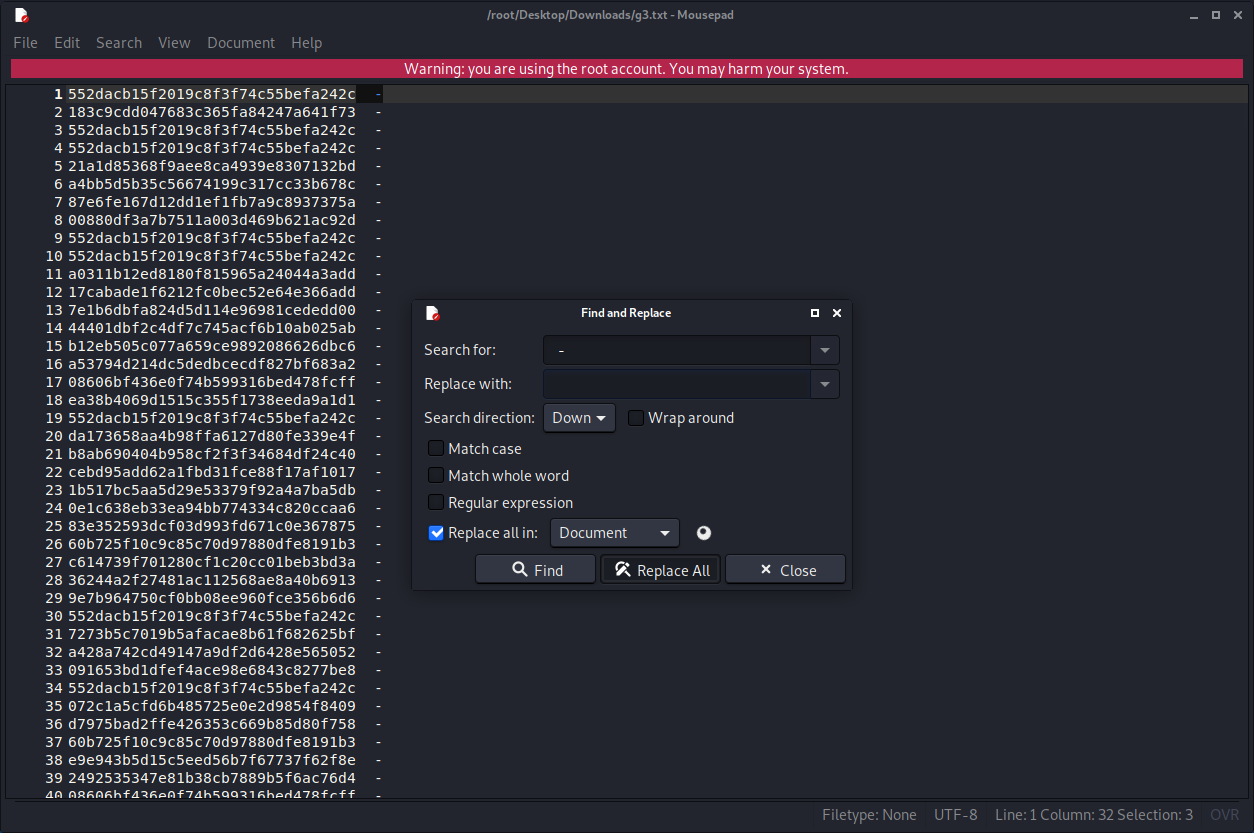The image size is (1254, 833).
Task: Tick the Regular expression checkbox
Action: coord(436,503)
